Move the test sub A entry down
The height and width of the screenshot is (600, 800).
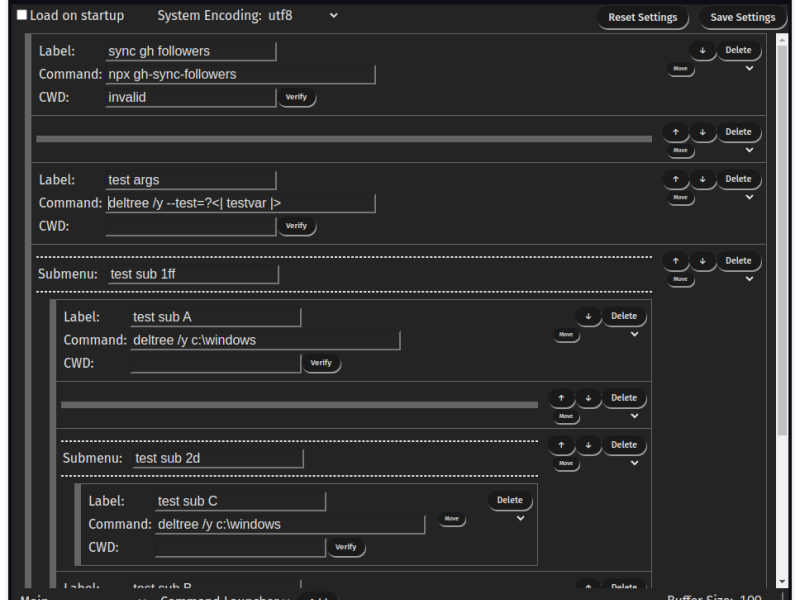point(588,316)
